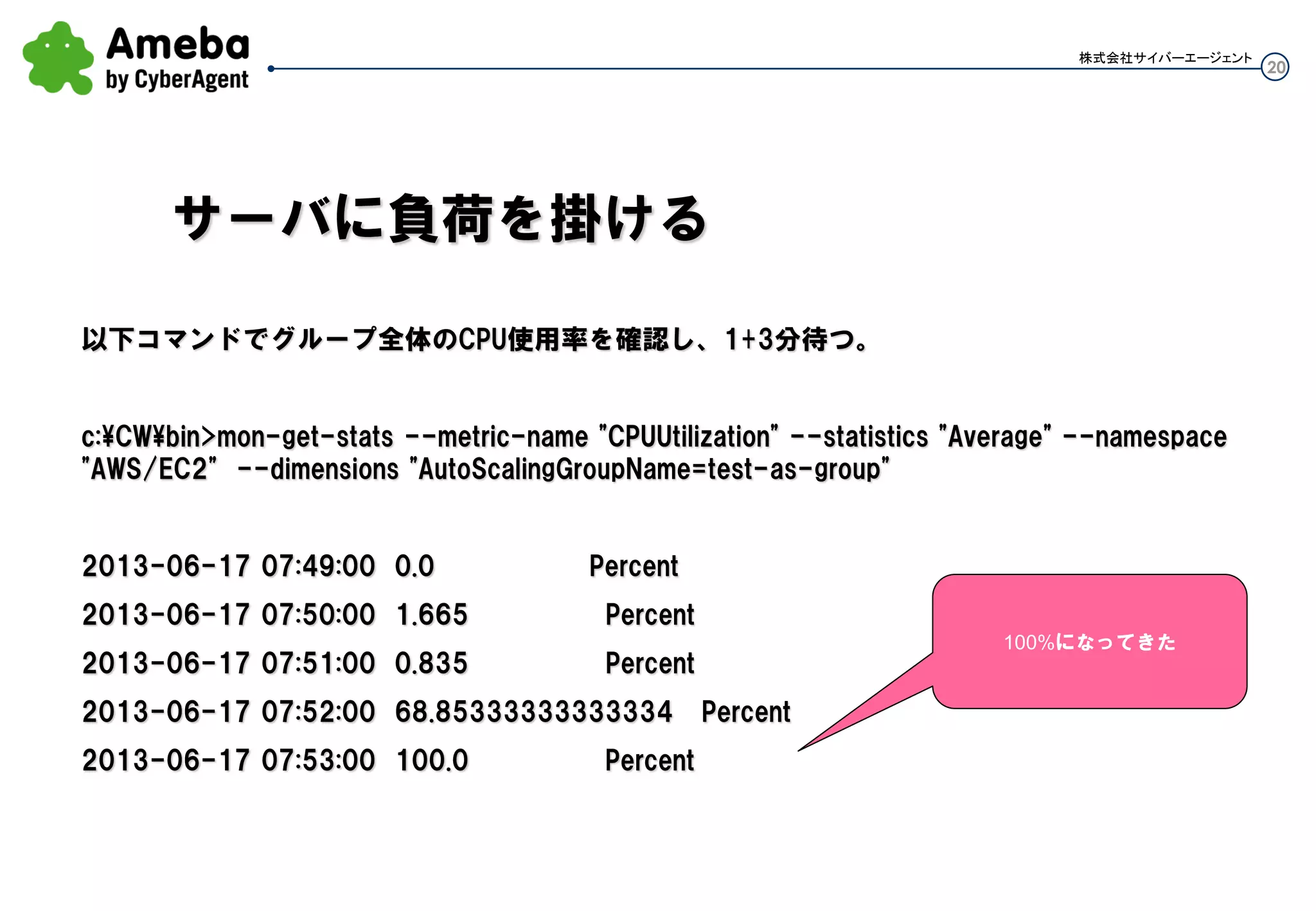Click the value 0.0
1316x911 pixels.
[414, 566]
